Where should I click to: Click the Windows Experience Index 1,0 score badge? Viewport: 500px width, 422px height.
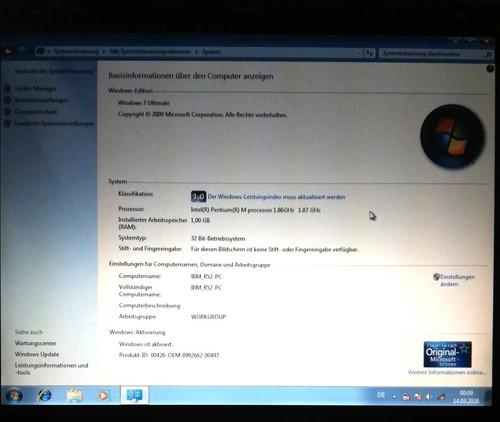(198, 197)
